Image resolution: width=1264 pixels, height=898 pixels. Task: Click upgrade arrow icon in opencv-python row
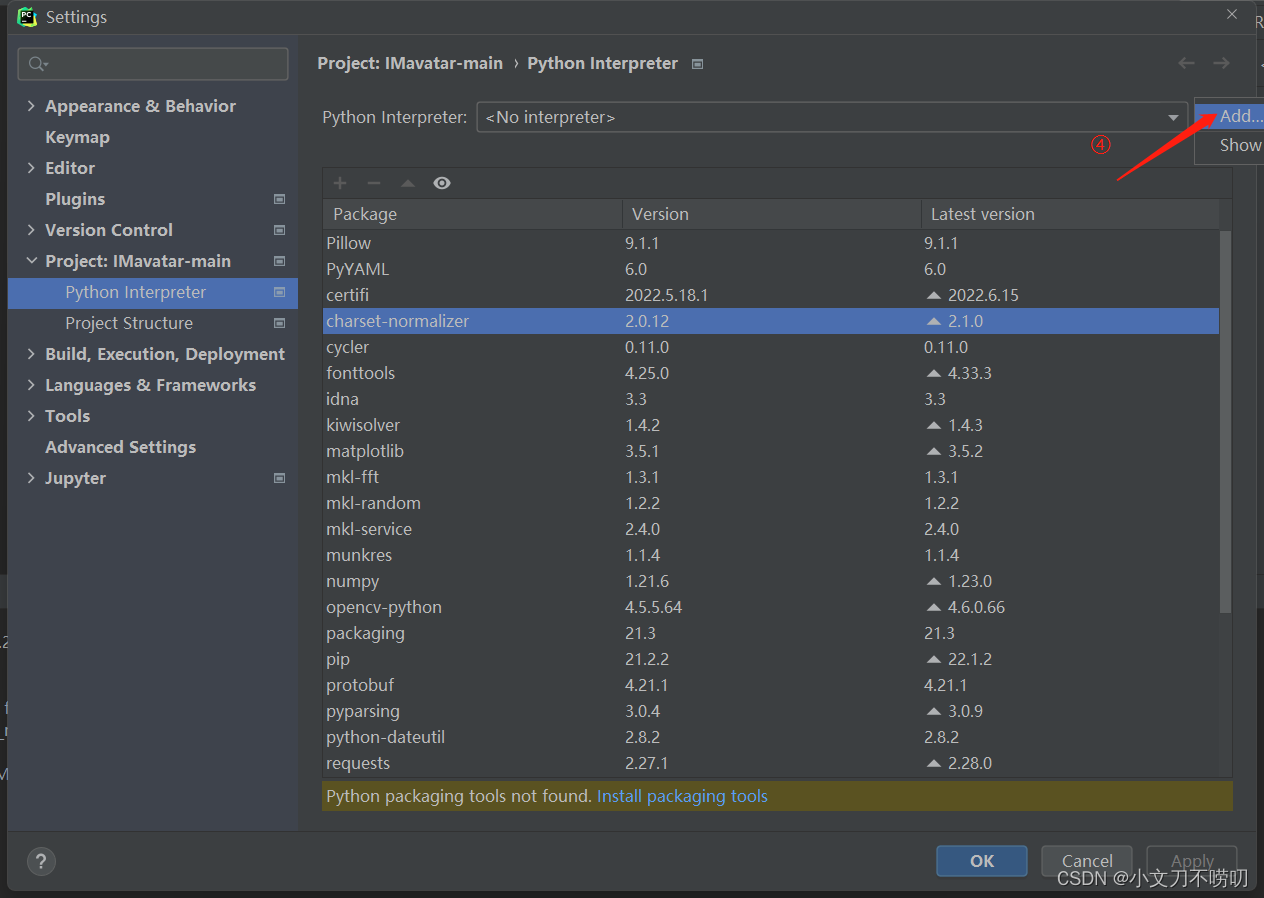[934, 608]
